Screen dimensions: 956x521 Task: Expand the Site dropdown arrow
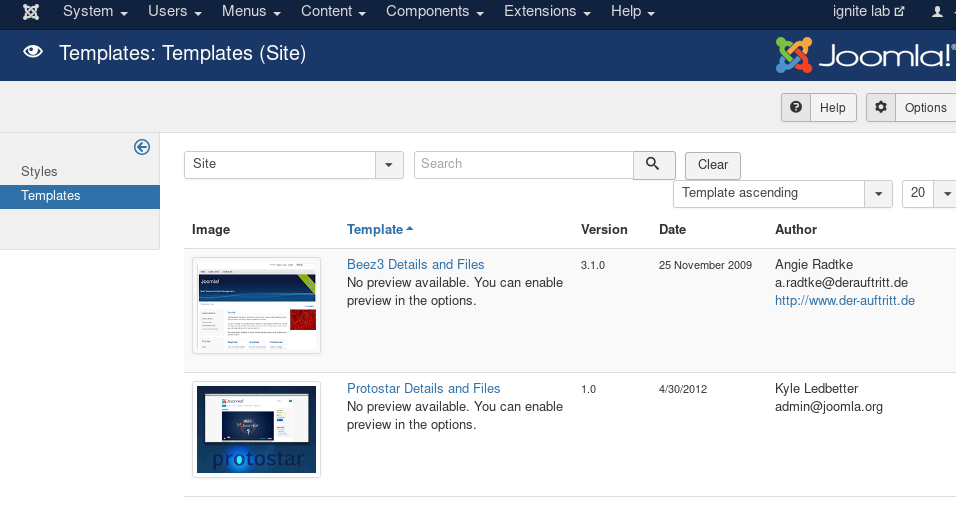pos(389,165)
